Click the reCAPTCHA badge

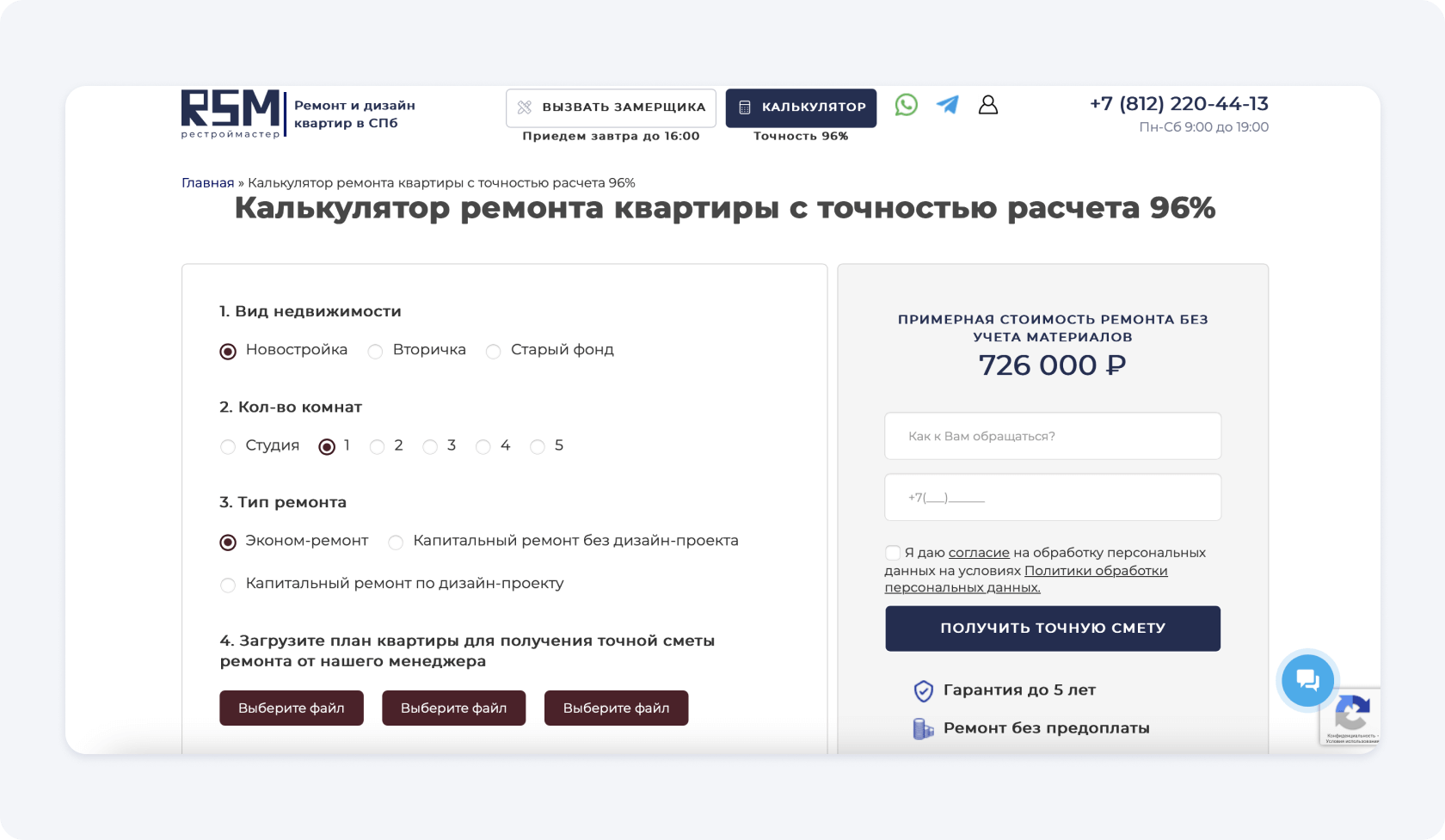[1351, 716]
